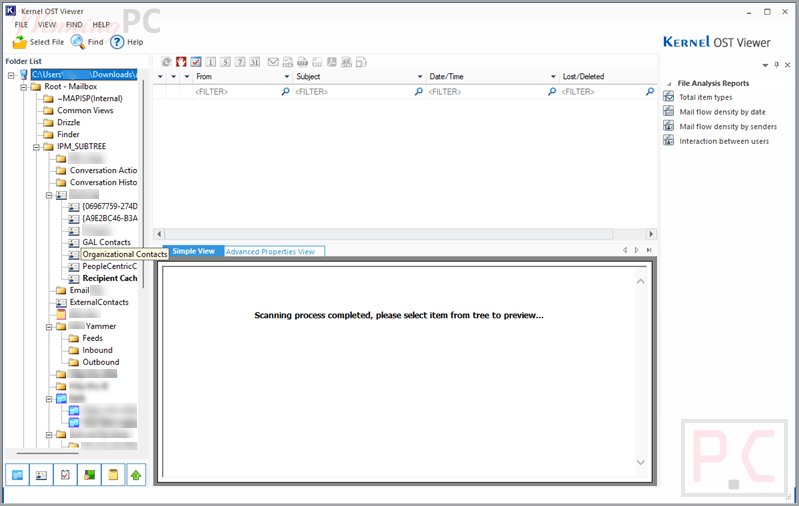Click the Subject filter input field

(354, 92)
